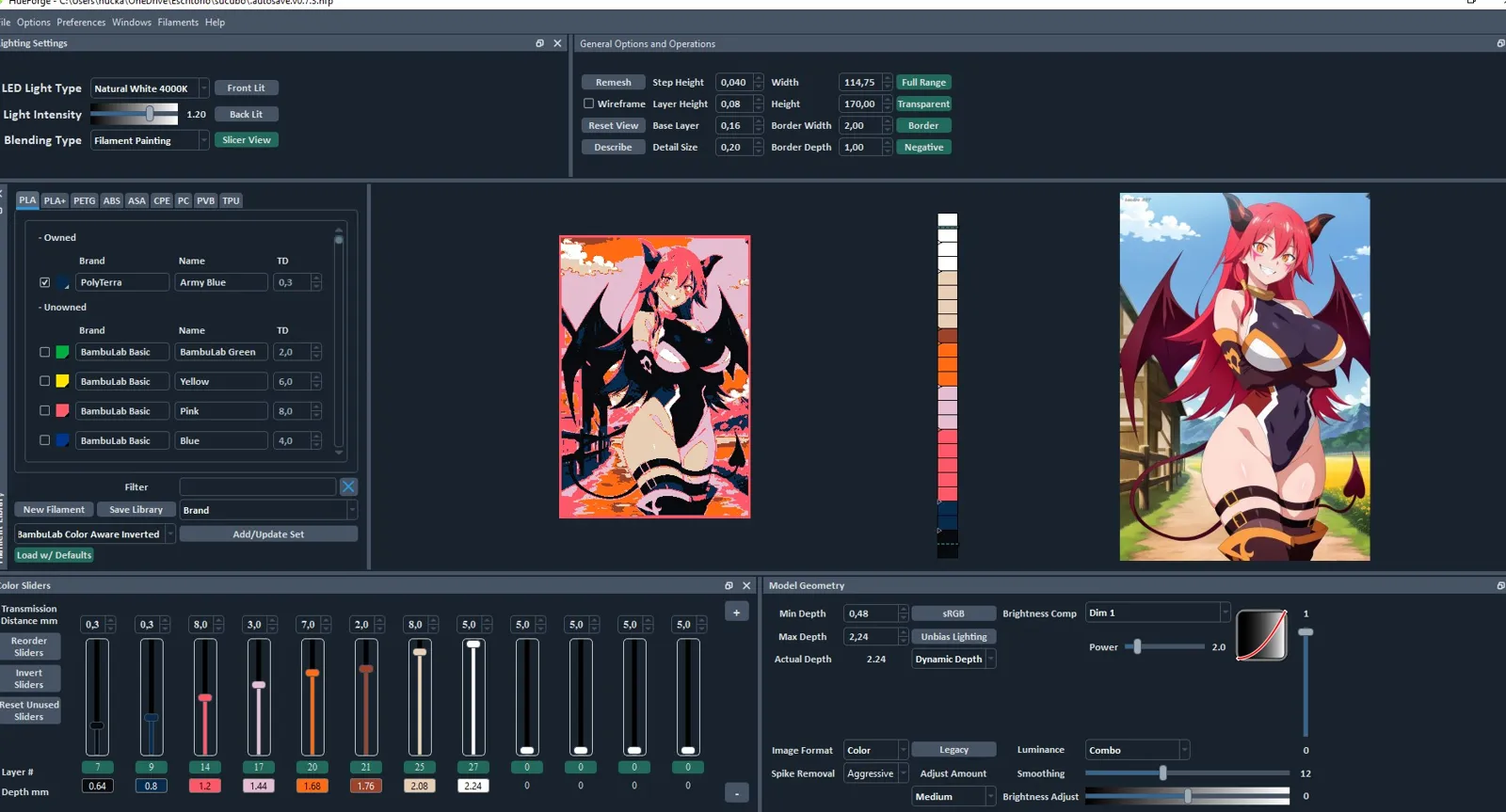Float the Color Sliders panel
Screen dimensions: 1506x812
[x=729, y=585]
